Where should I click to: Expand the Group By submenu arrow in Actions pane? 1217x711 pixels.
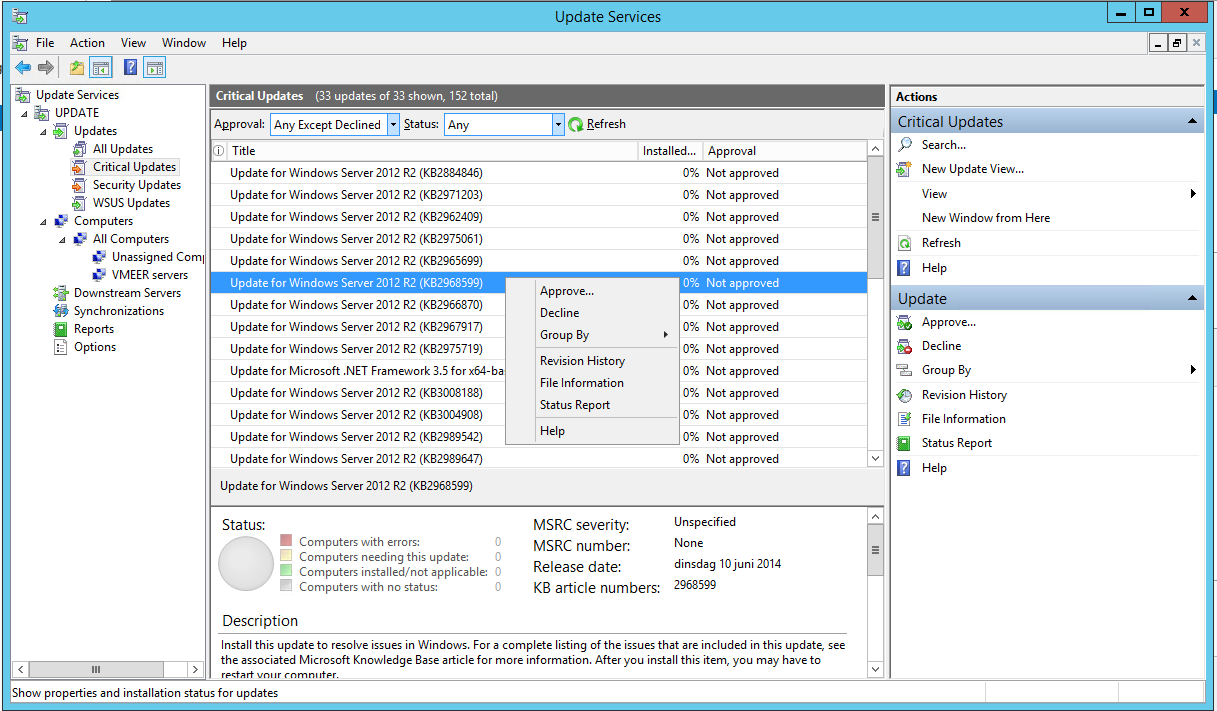point(1193,370)
